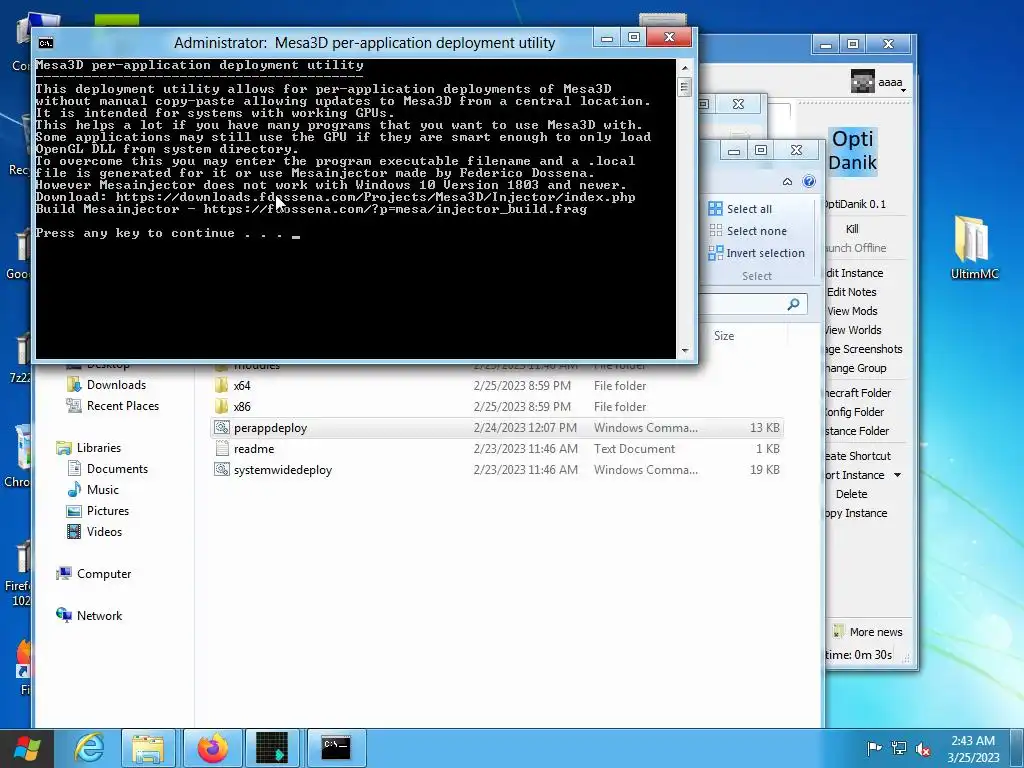The width and height of the screenshot is (1024, 768).
Task: Open Instance Folder from launcher
Action: click(857, 430)
